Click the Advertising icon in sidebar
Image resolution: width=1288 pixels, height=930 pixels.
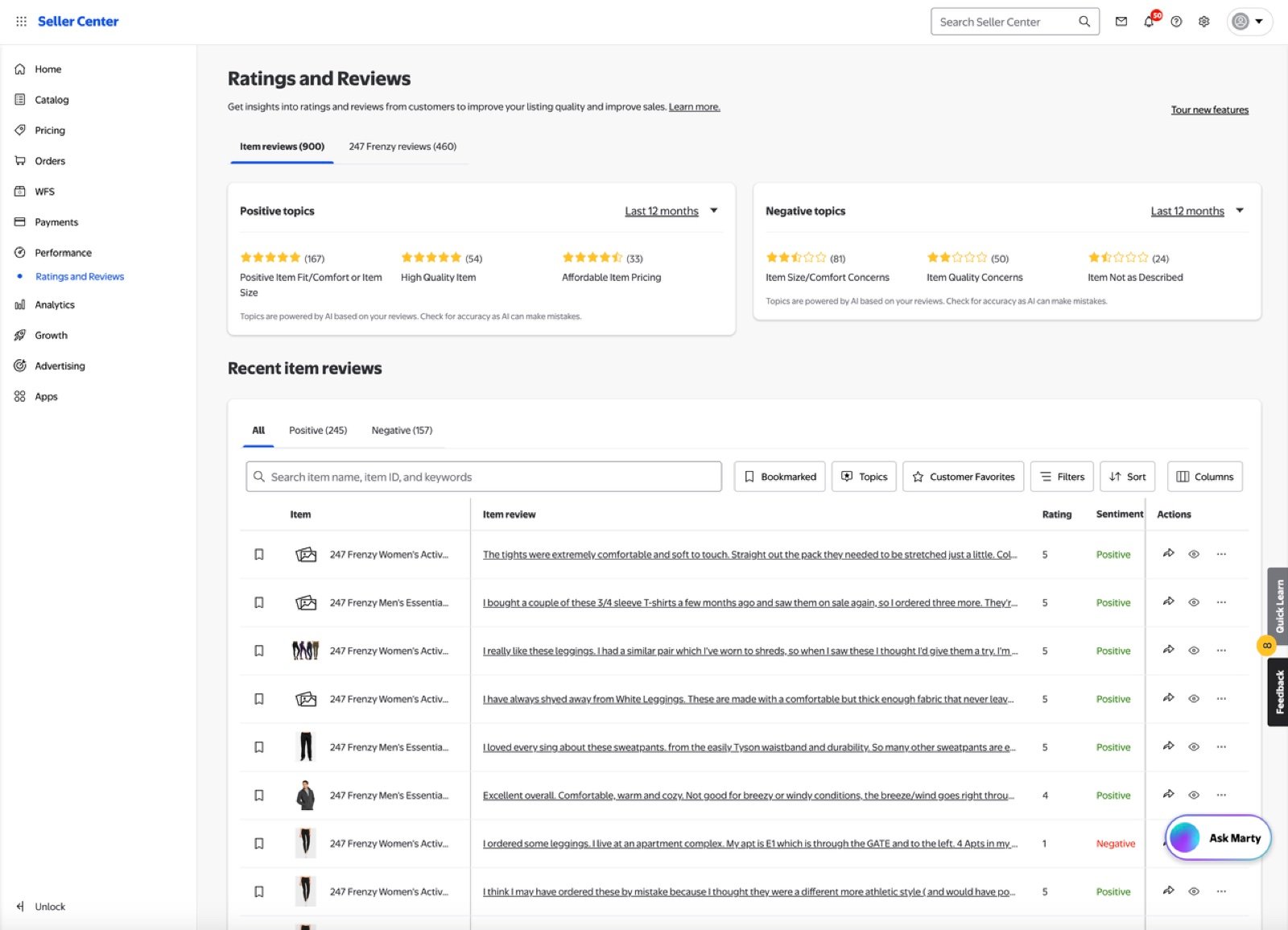[20, 366]
